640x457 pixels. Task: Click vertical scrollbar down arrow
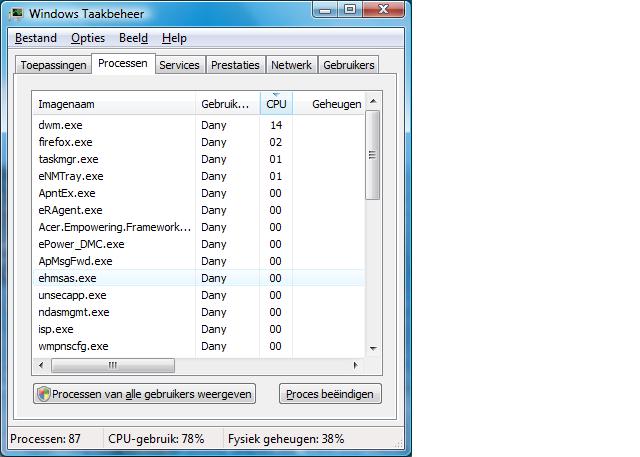click(x=373, y=348)
